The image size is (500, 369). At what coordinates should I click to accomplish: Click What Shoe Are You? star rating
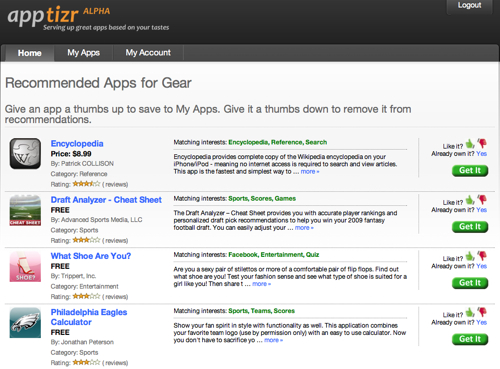(86, 296)
